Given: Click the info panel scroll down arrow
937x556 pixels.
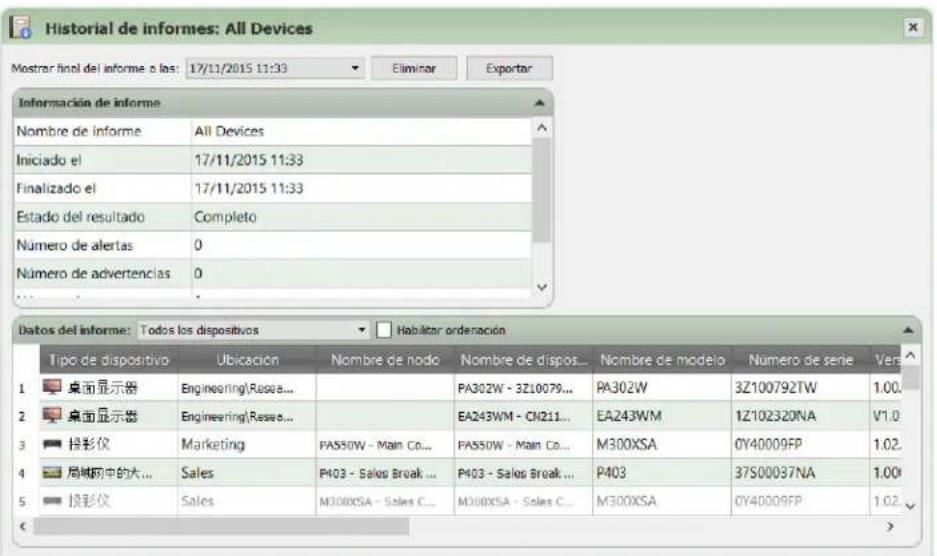Looking at the screenshot, I should click(541, 288).
